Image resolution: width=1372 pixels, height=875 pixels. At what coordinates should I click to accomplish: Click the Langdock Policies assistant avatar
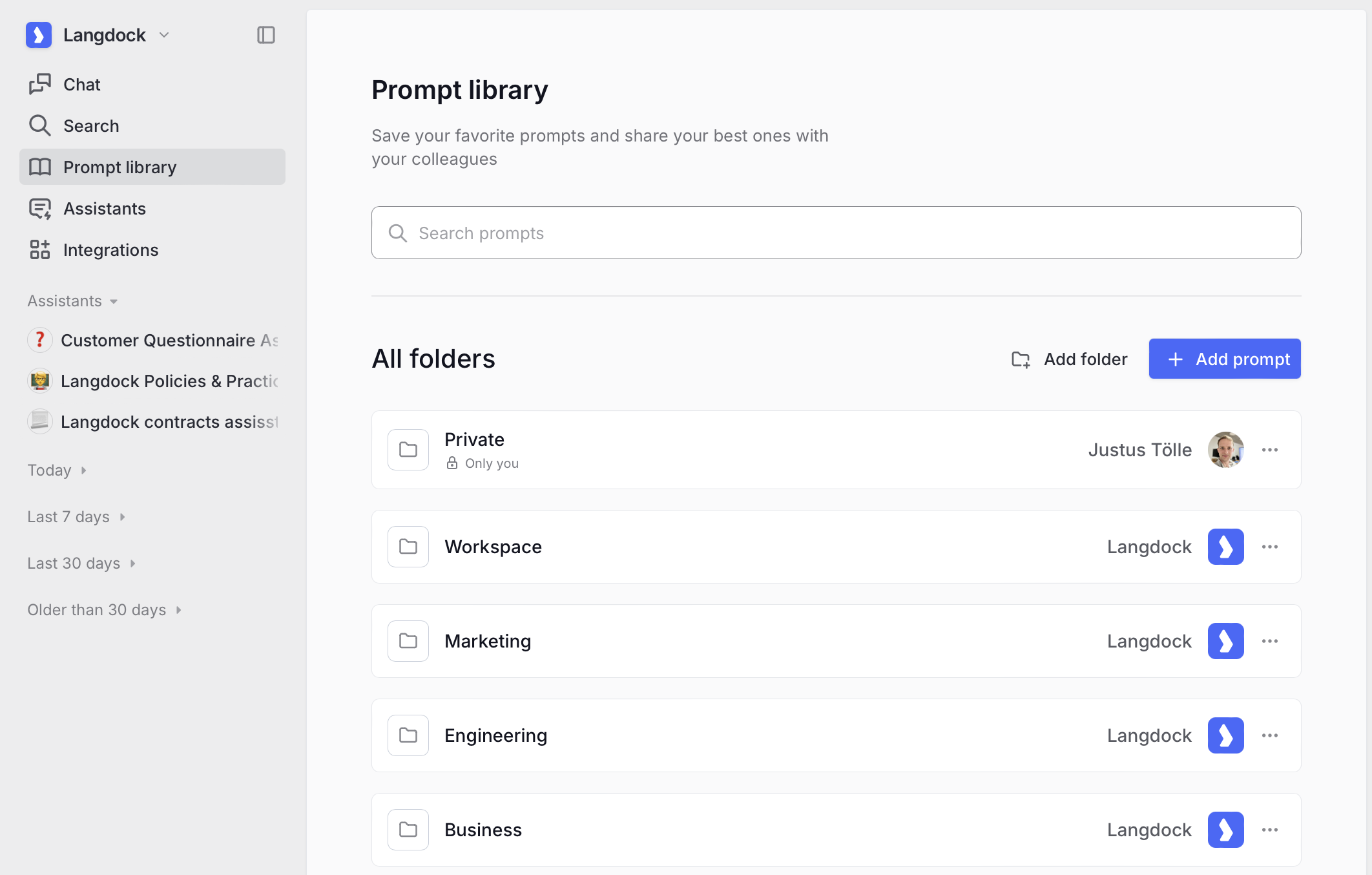click(40, 381)
